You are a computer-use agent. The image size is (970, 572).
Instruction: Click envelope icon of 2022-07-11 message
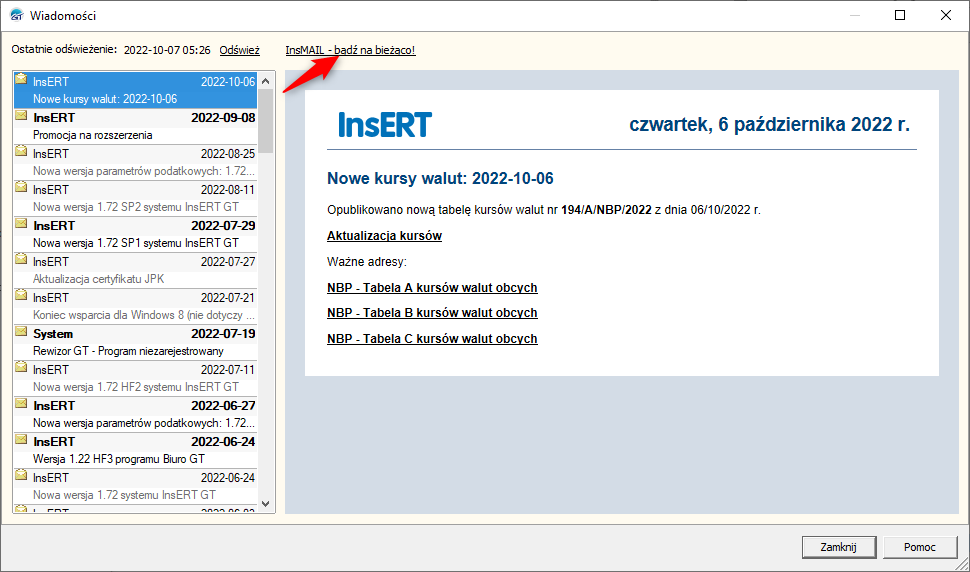click(21, 367)
